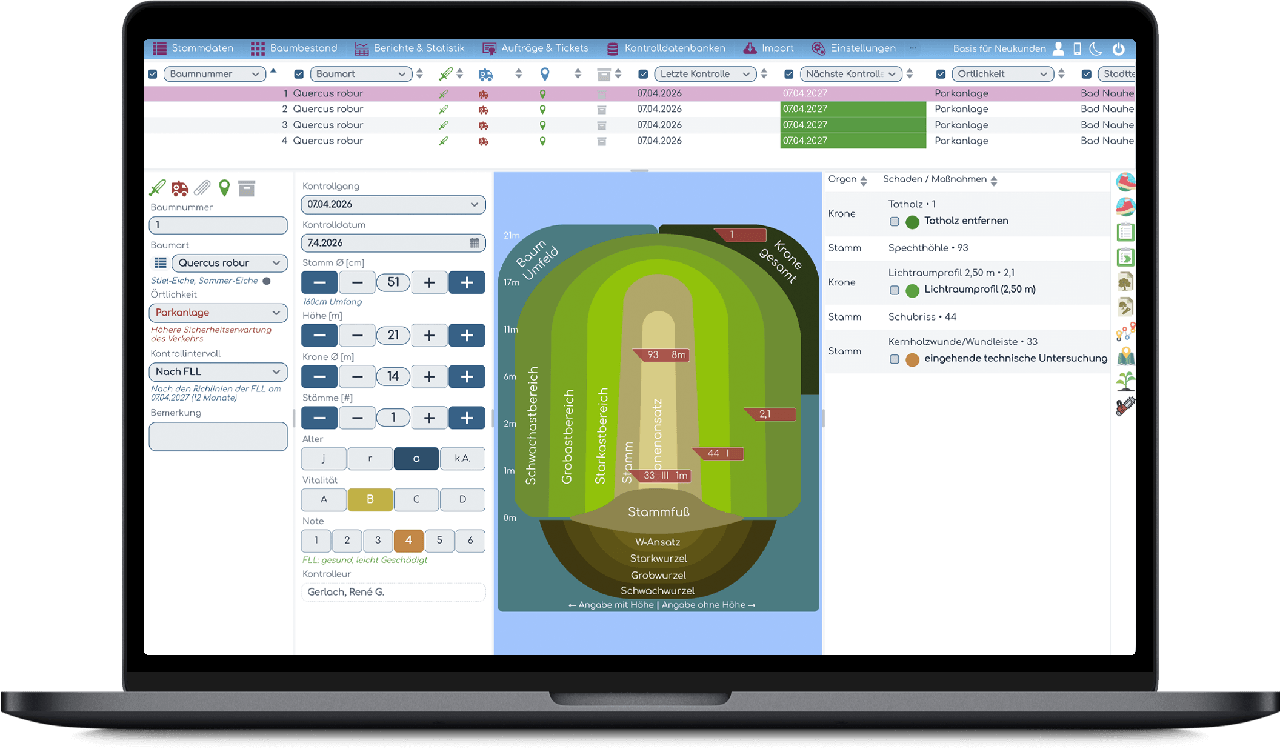This screenshot has width=1280, height=752.
Task: Click the archive box icon above Baumnummer
Action: coord(247,188)
